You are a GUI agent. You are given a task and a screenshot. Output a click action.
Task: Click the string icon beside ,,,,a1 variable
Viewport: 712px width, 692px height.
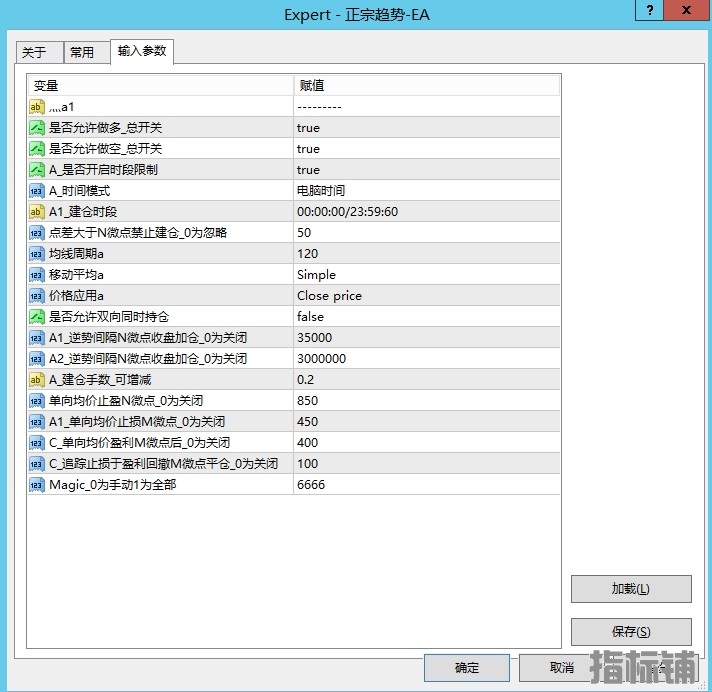point(37,107)
